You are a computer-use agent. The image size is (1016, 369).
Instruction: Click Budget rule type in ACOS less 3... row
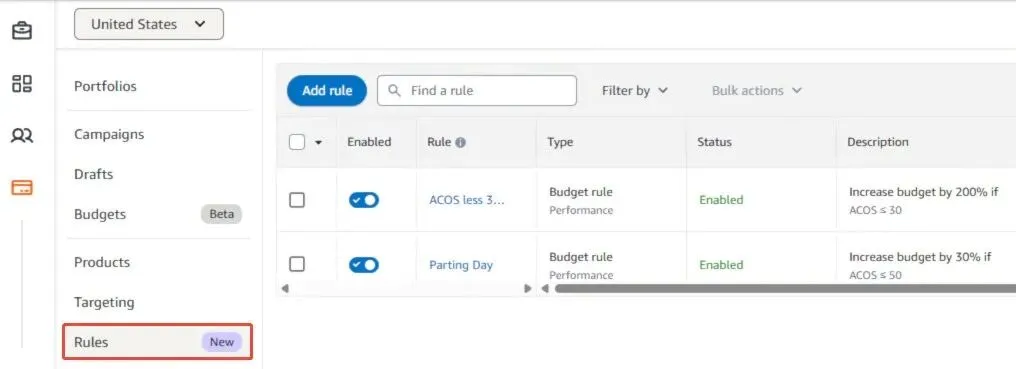point(581,192)
